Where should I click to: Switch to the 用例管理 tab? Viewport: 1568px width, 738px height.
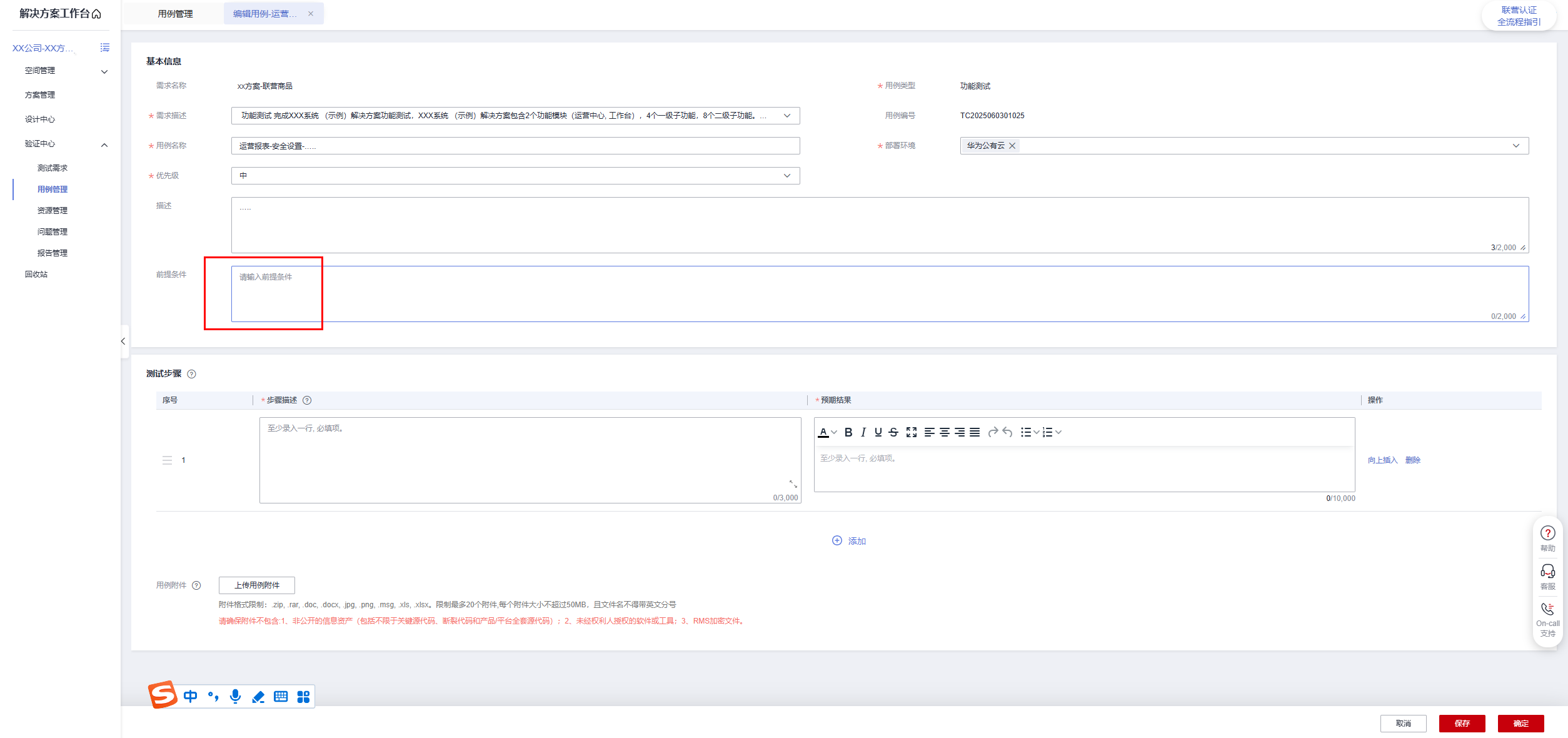pos(175,14)
